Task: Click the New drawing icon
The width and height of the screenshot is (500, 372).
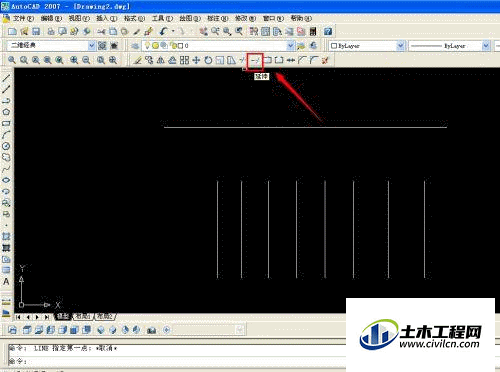Action: coord(12,32)
